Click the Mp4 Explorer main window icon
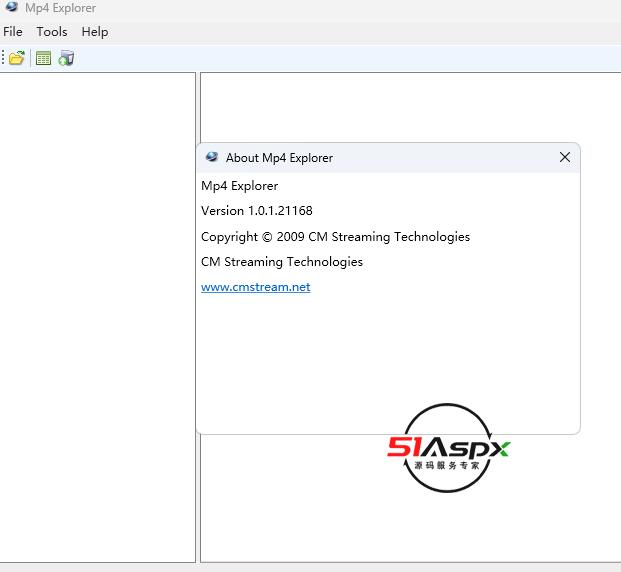This screenshot has height=572, width=621. [x=11, y=6]
